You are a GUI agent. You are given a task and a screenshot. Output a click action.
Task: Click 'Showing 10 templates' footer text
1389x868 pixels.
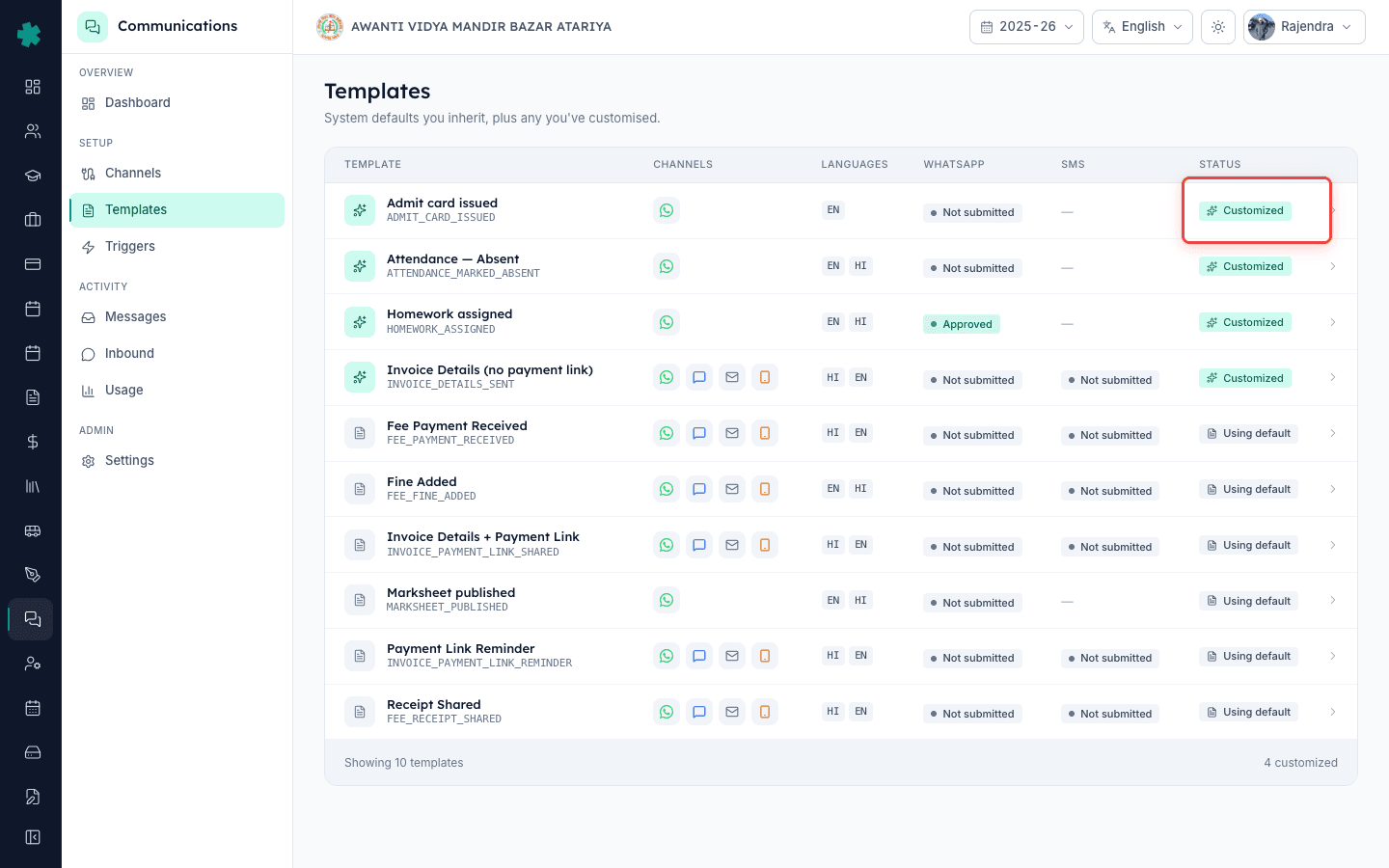(x=403, y=763)
